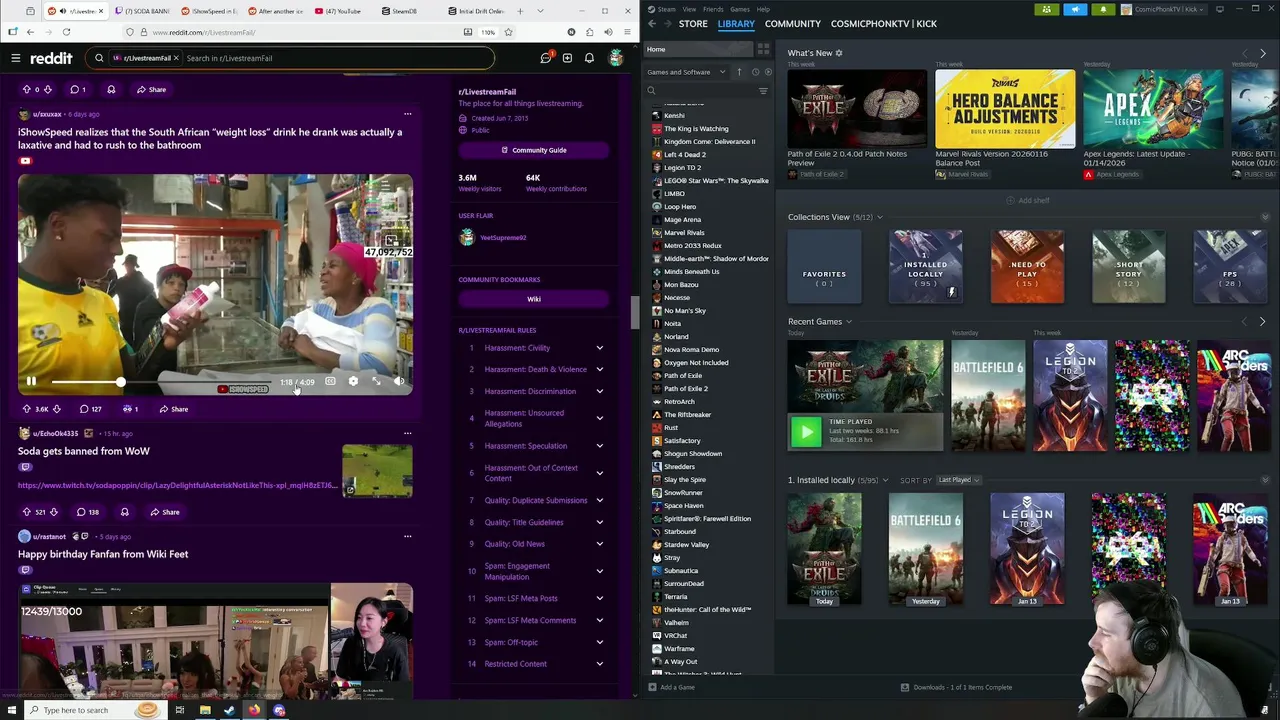This screenshot has width=1280, height=720.
Task: Open Steam announcements megaphone button
Action: click(1075, 9)
